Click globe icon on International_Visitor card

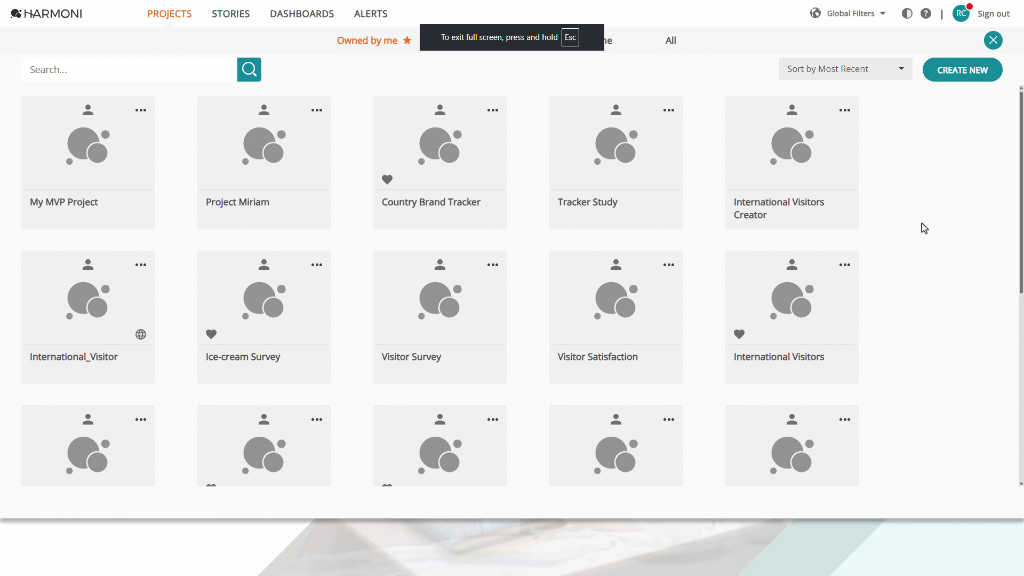point(140,334)
